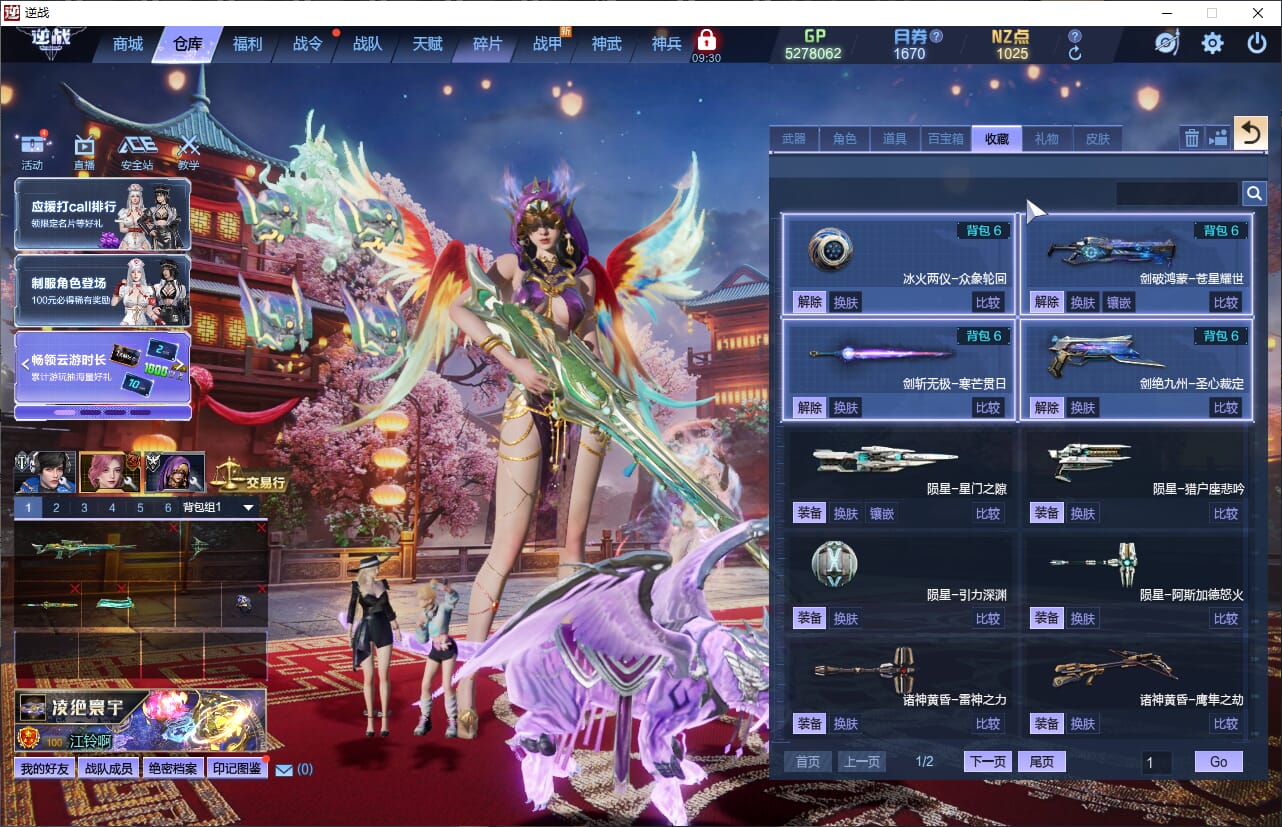
Task: Click 比较 for 诸神黄昏-雷神之力
Action: [x=988, y=723]
